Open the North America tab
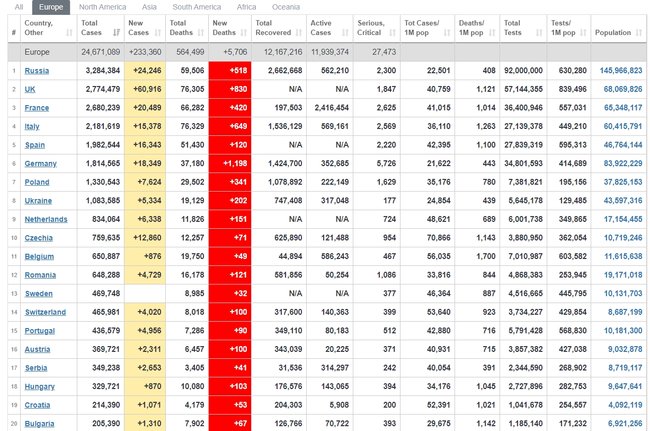The height and width of the screenshot is (431, 650). click(102, 7)
